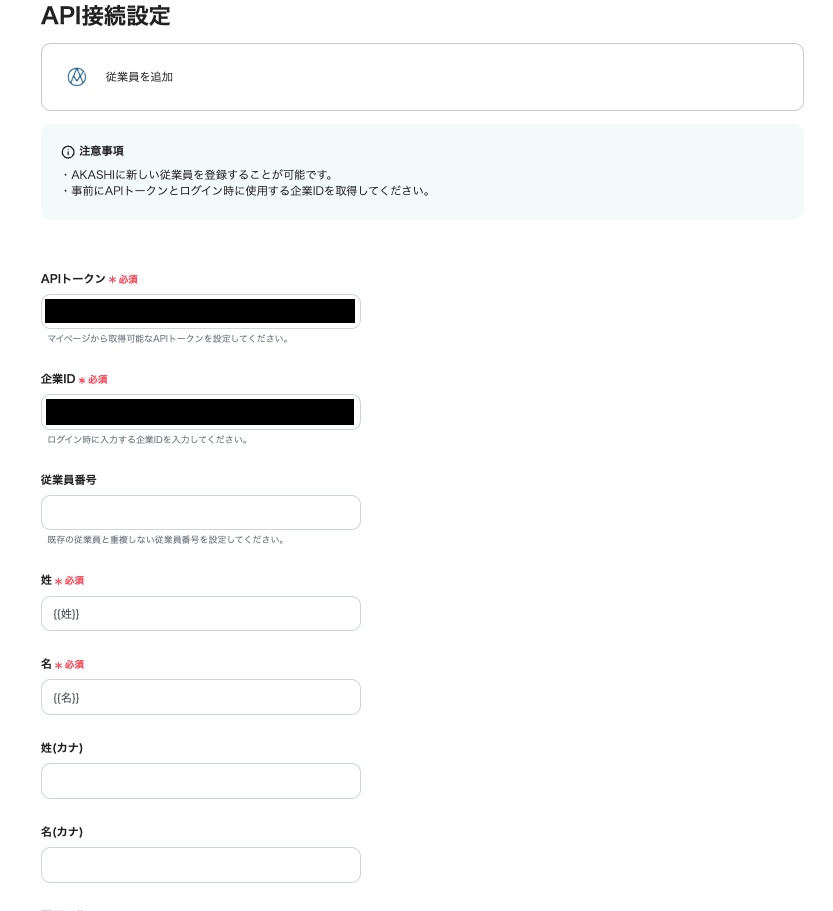This screenshot has height=911, width=833.
Task: Select the 従業員を追加 header card
Action: tap(421, 76)
